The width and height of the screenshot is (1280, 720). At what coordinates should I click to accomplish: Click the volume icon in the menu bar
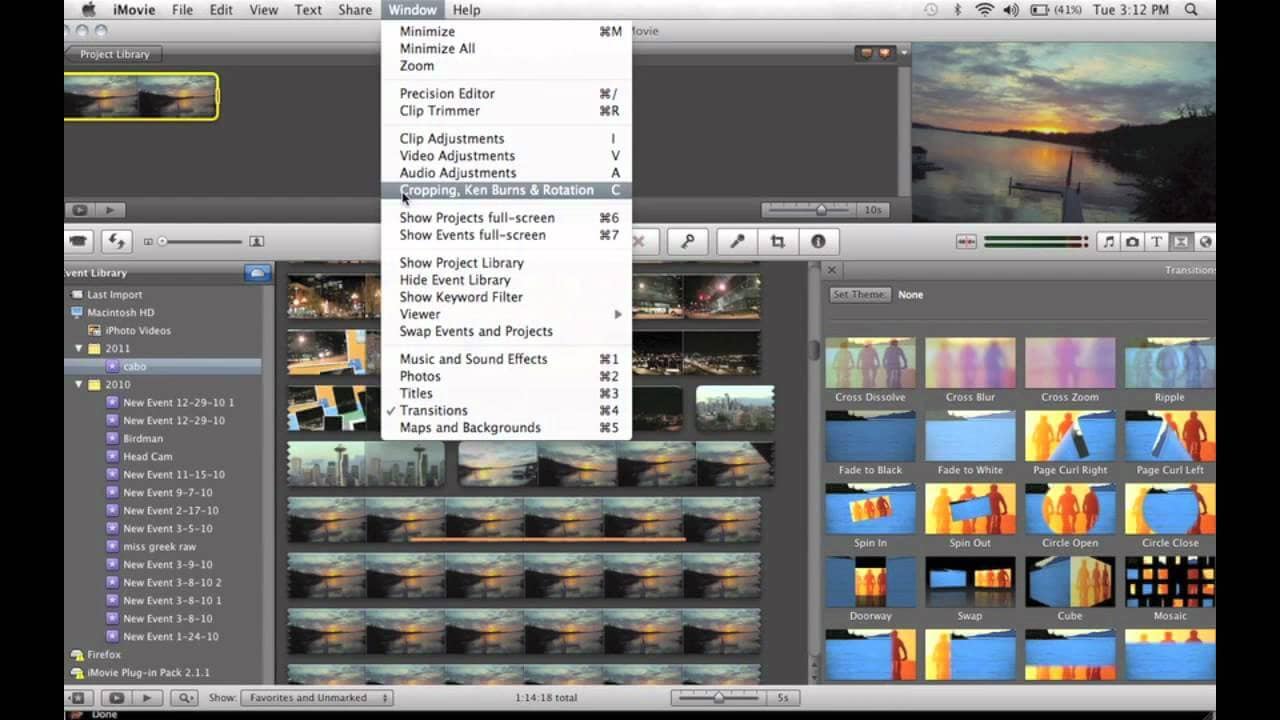point(1009,10)
